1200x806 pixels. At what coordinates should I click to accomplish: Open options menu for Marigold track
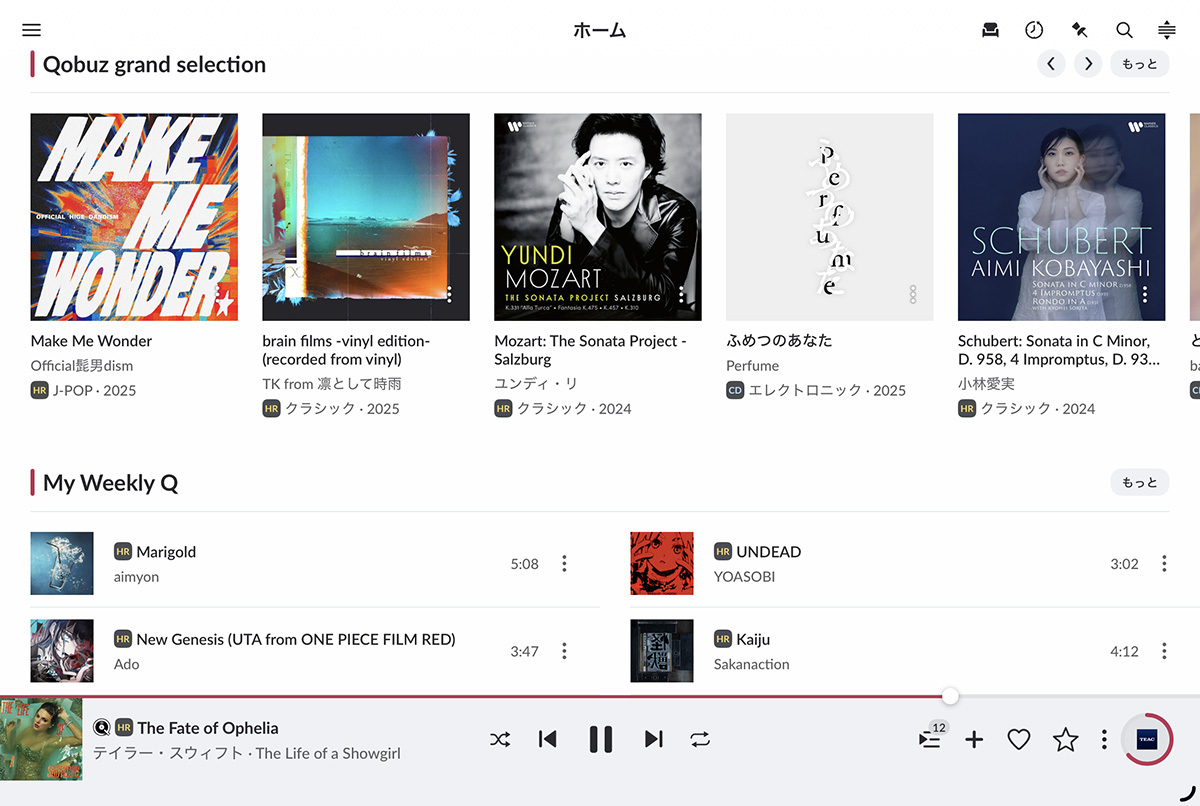(x=564, y=564)
